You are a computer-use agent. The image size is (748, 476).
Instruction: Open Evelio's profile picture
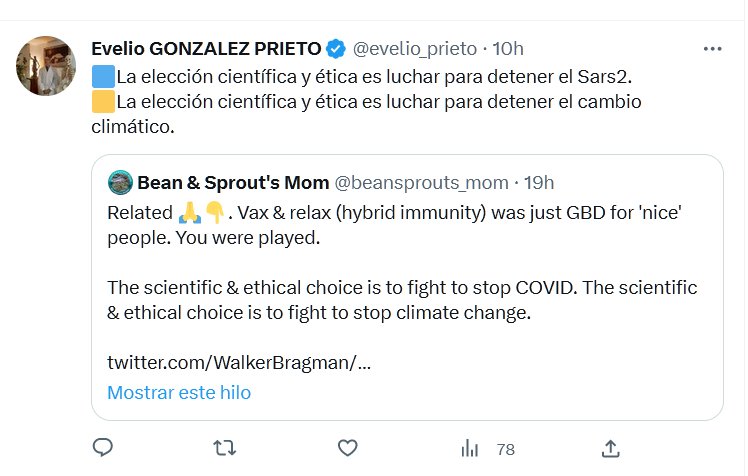[x=46, y=66]
